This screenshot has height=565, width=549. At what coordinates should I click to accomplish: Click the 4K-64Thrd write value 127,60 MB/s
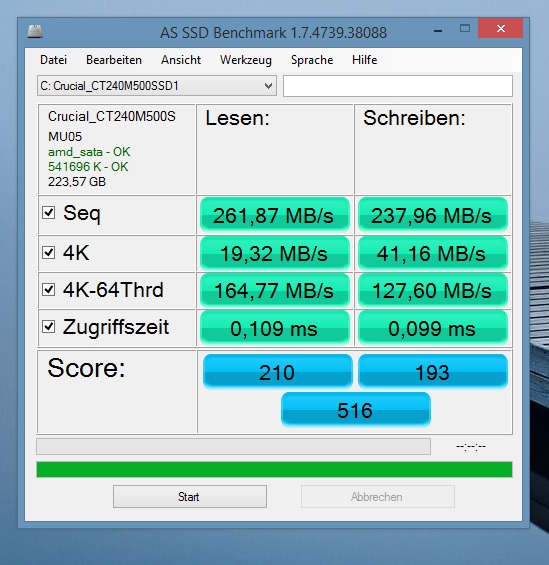(x=433, y=290)
